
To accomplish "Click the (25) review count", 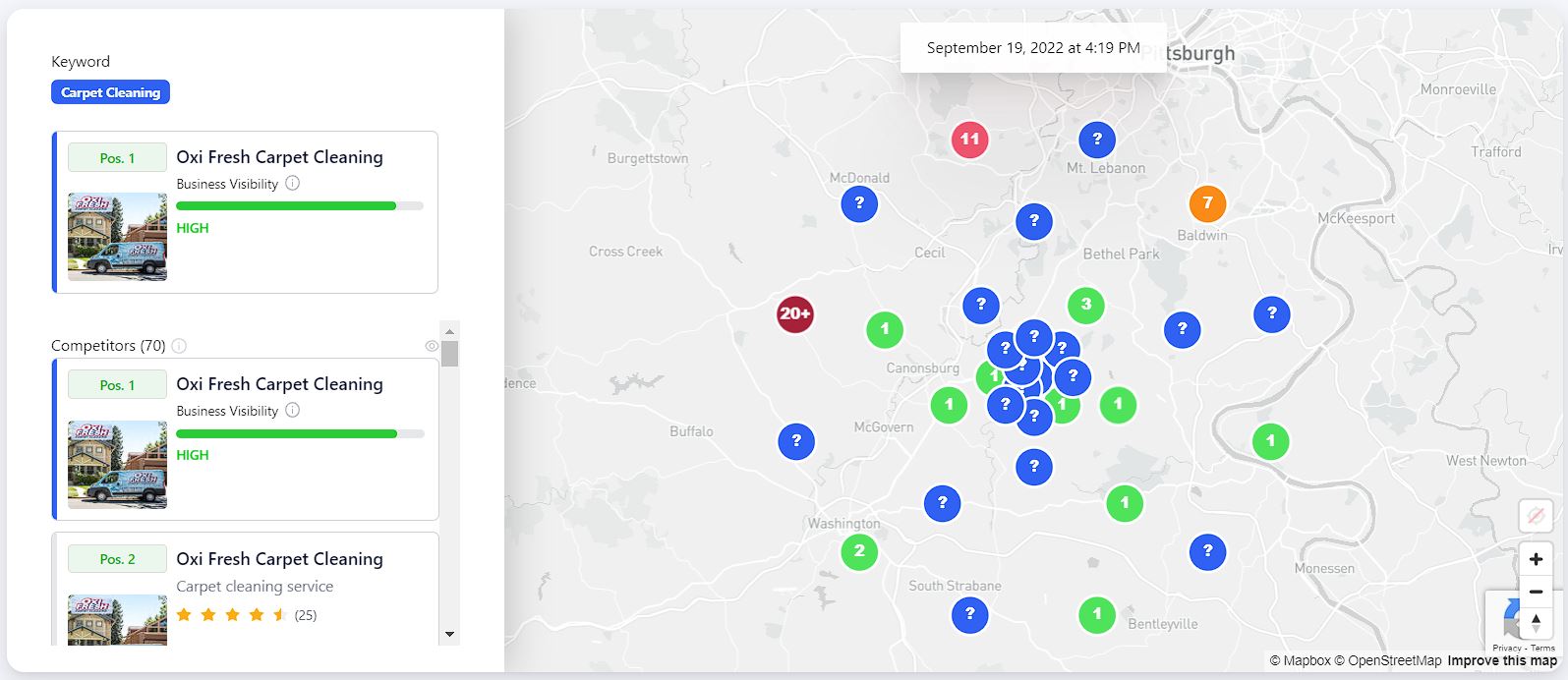I will coord(306,615).
